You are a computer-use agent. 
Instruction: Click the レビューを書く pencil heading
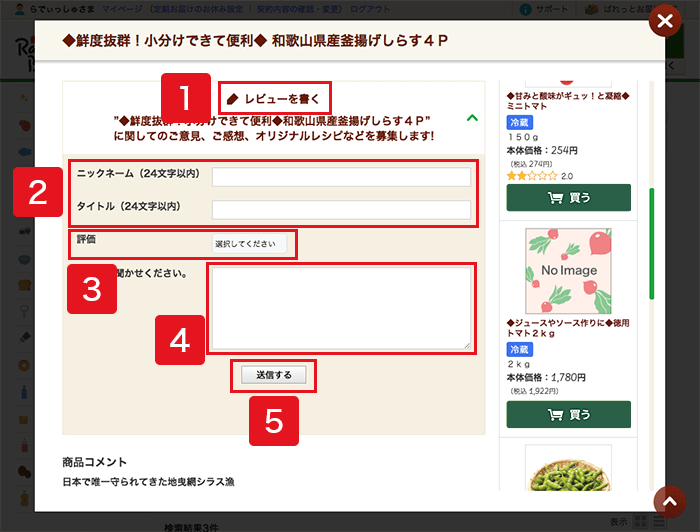[x=274, y=98]
